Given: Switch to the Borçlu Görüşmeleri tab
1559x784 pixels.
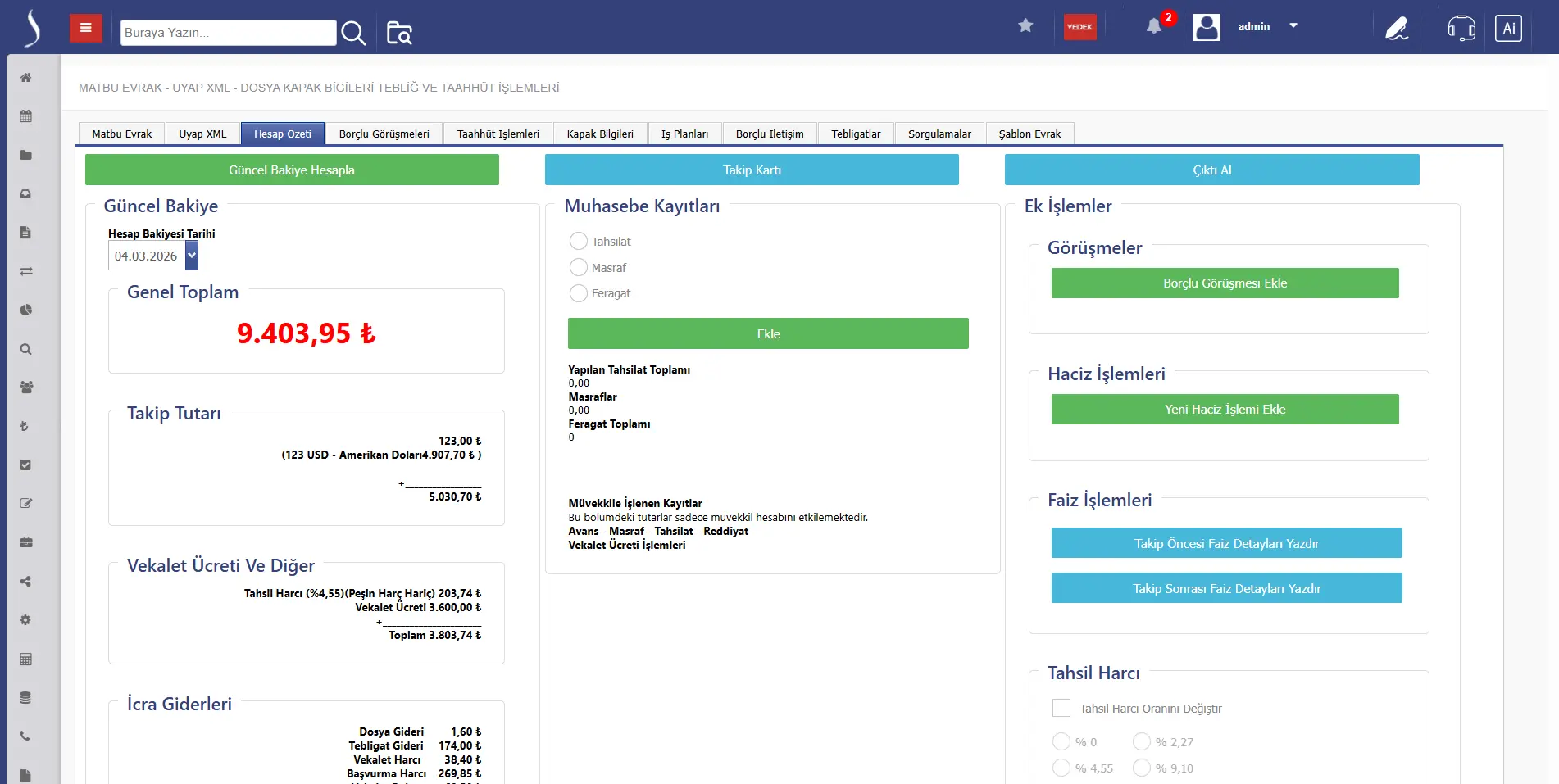Looking at the screenshot, I should pyautogui.click(x=384, y=134).
